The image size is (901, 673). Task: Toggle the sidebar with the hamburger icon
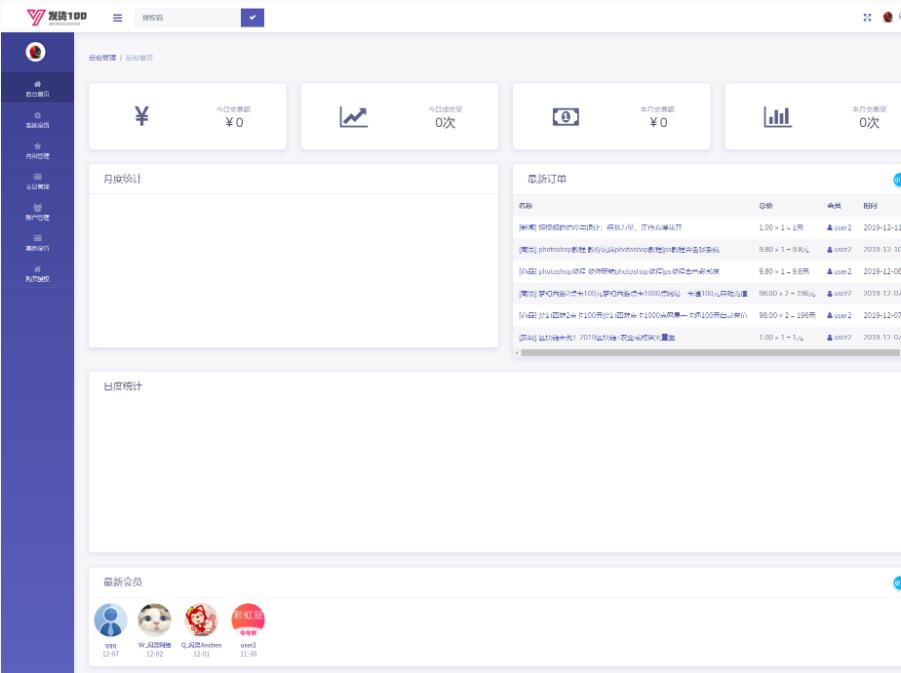pos(118,17)
